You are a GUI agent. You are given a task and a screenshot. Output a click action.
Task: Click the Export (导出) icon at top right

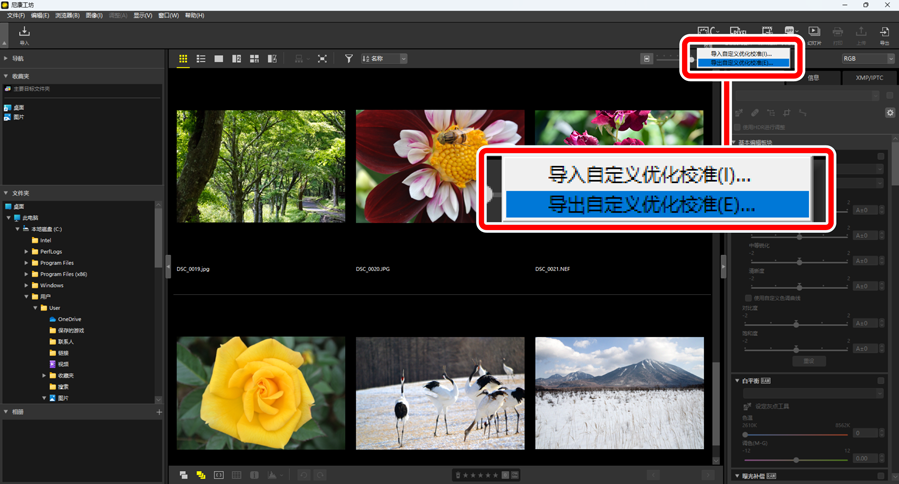pyautogui.click(x=884, y=34)
